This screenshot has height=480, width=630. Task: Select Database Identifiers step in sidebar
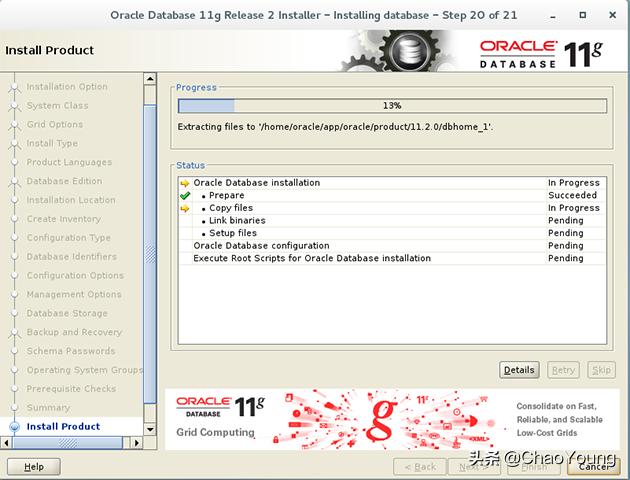pyautogui.click(x=72, y=256)
